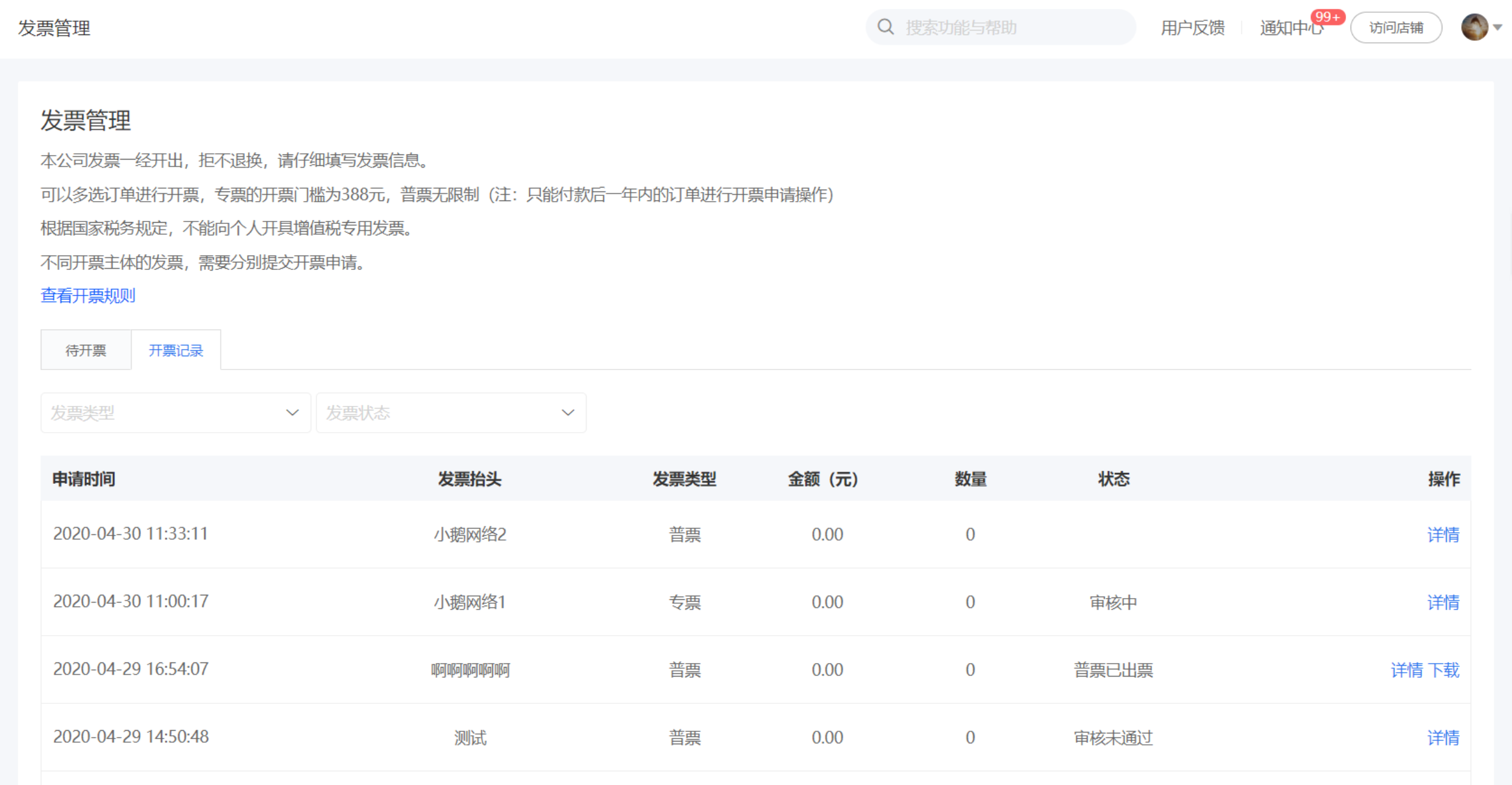Select the 2020-04-29 14:50:48 timestamp cell
This screenshot has width=1512, height=785.
(x=131, y=737)
